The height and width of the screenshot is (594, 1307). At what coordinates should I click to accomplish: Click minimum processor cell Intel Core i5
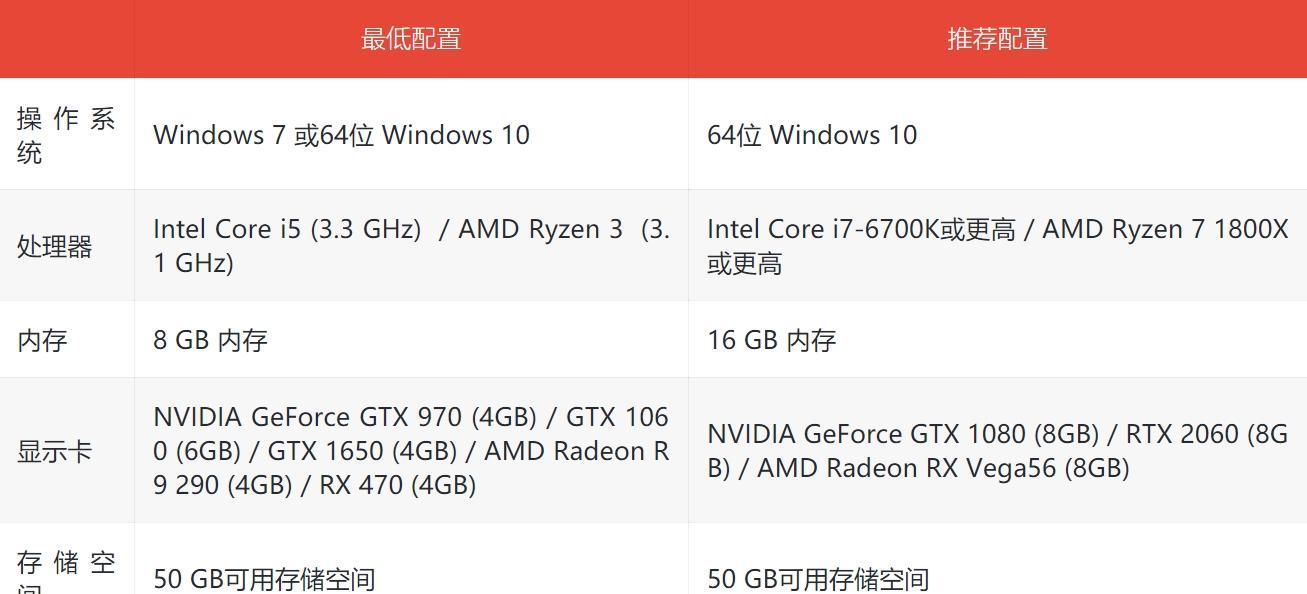(411, 246)
